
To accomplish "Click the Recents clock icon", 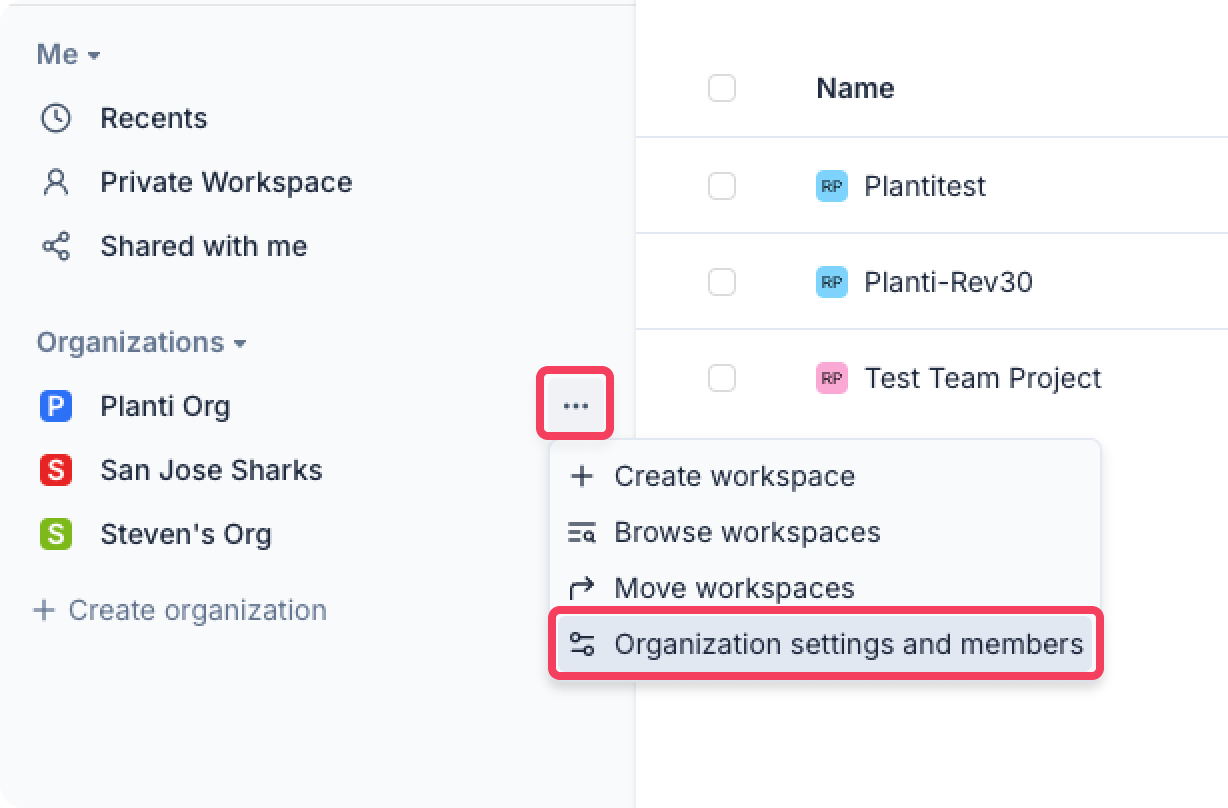I will click(x=56, y=118).
